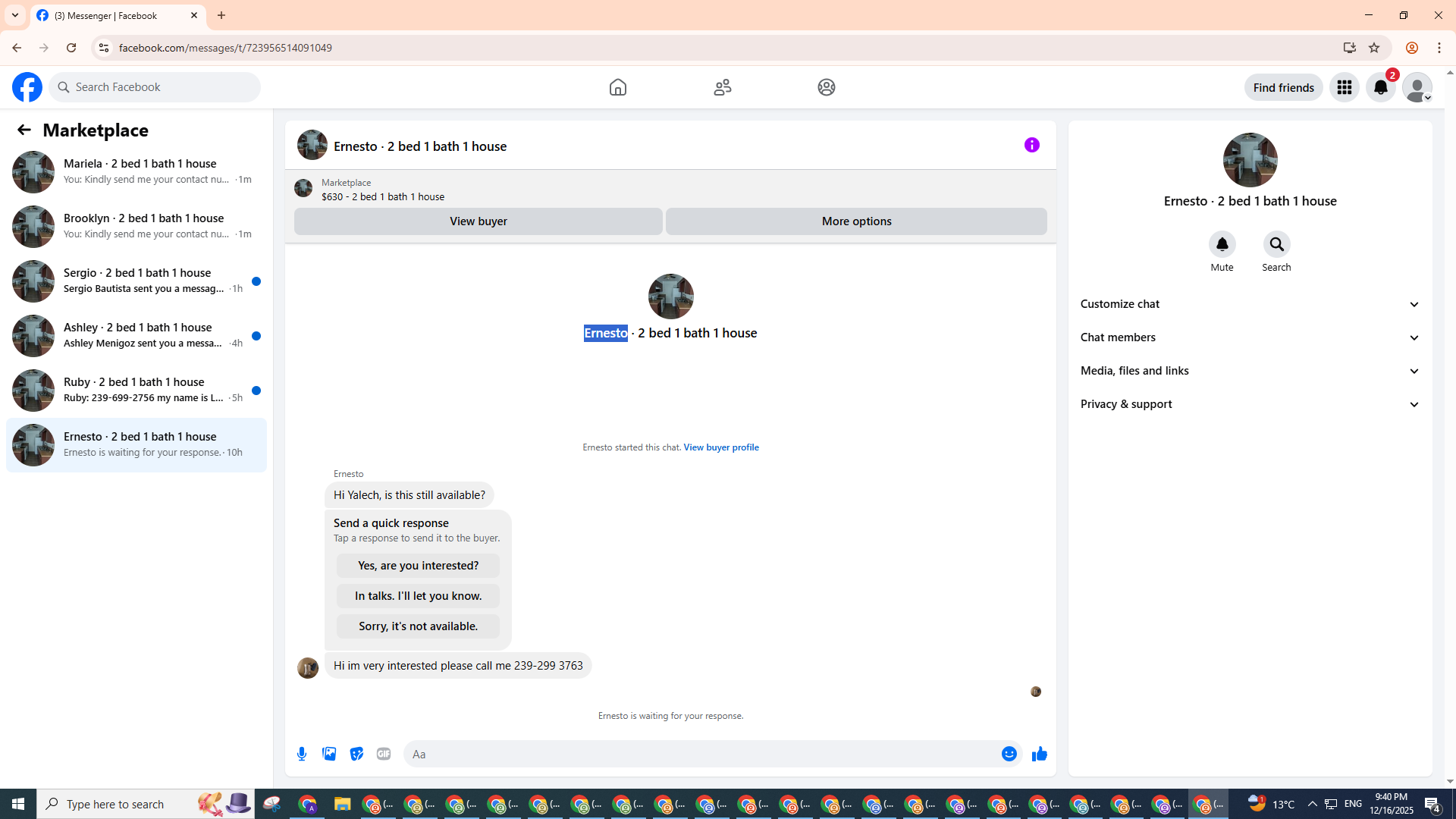Click the ENG language indicator
This screenshot has height=819, width=1456.
[x=1354, y=804]
